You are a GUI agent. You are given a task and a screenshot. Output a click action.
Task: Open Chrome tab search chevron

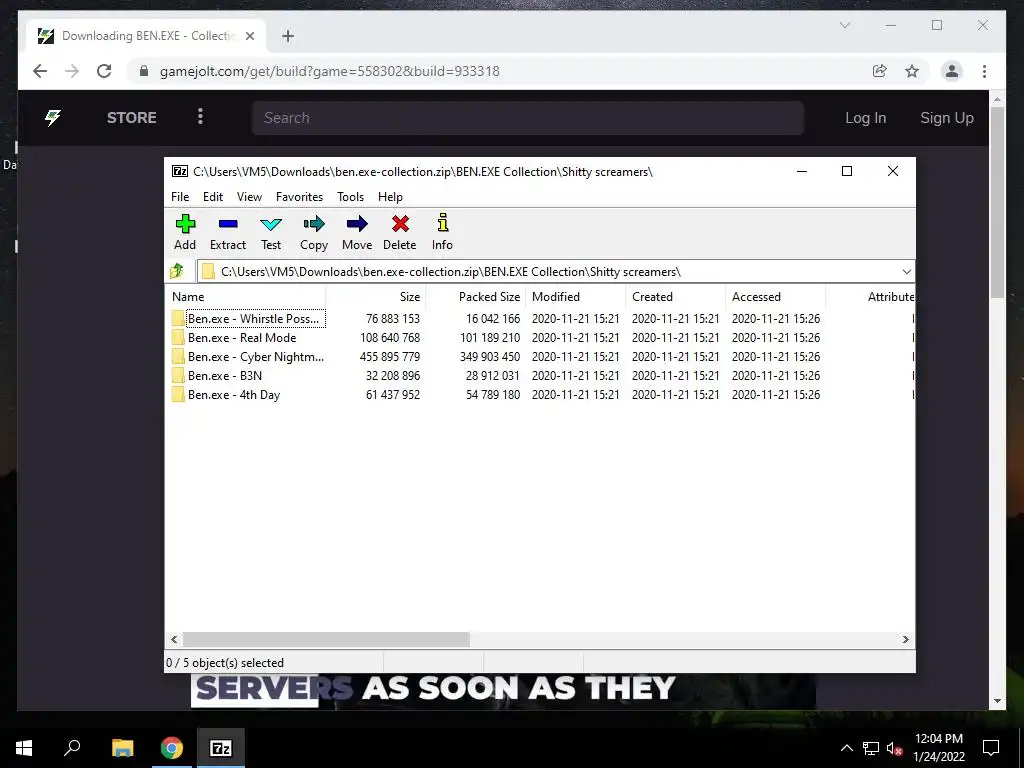[845, 25]
